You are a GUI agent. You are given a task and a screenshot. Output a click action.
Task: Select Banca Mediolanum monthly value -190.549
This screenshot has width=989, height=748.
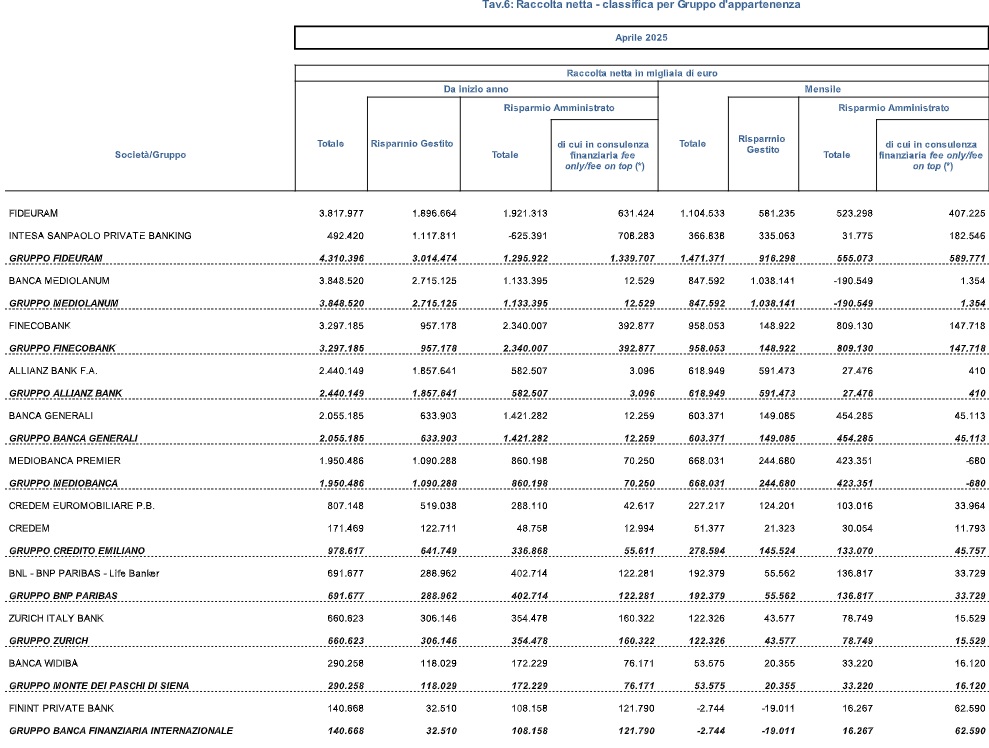[x=853, y=281]
